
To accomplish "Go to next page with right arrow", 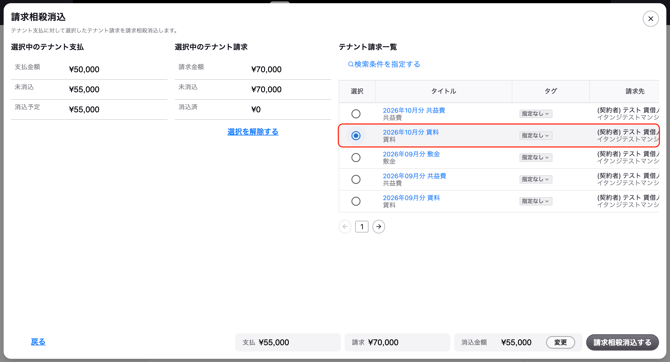I will click(379, 227).
